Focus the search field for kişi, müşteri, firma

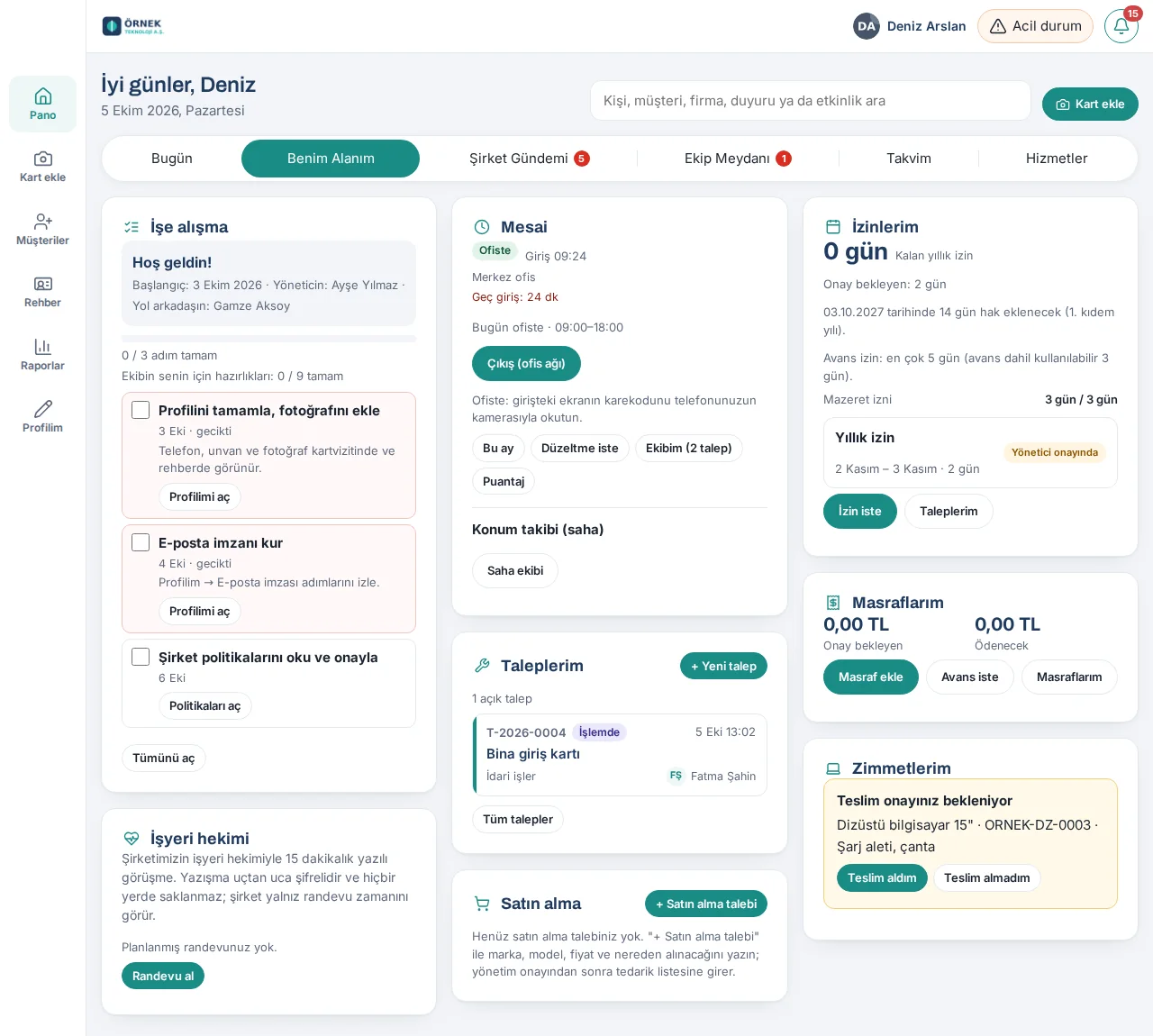811,101
